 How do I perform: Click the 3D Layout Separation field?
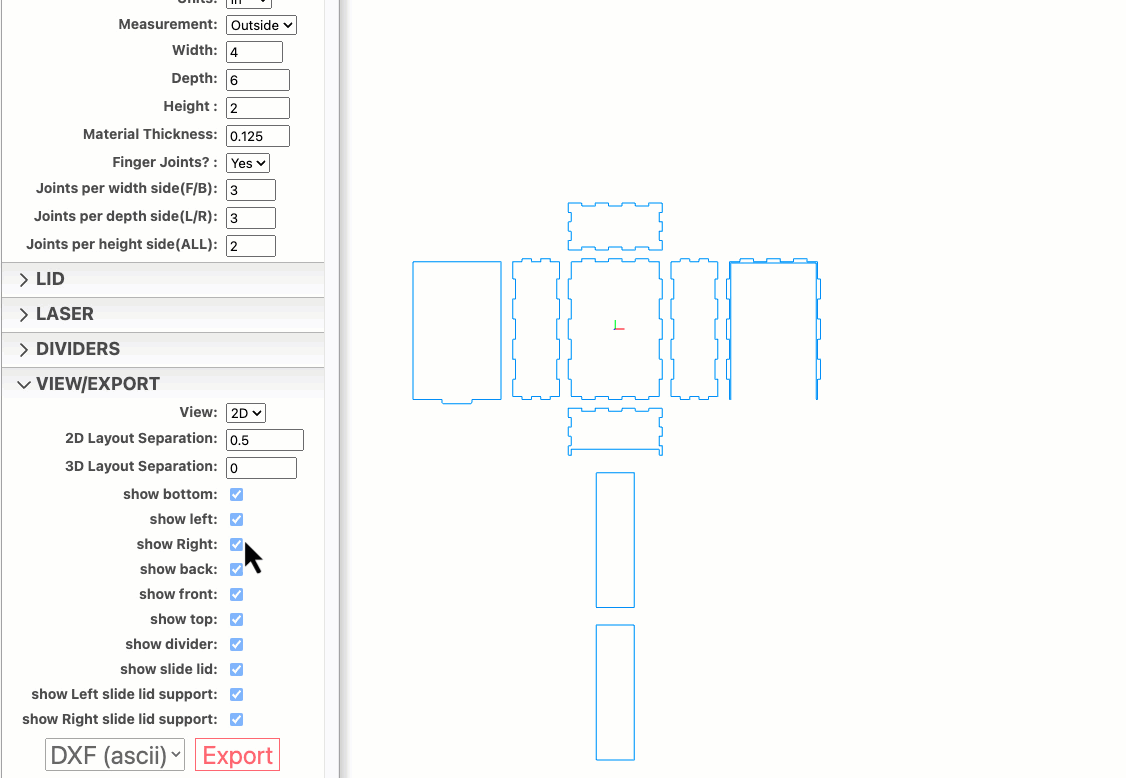[261, 468]
